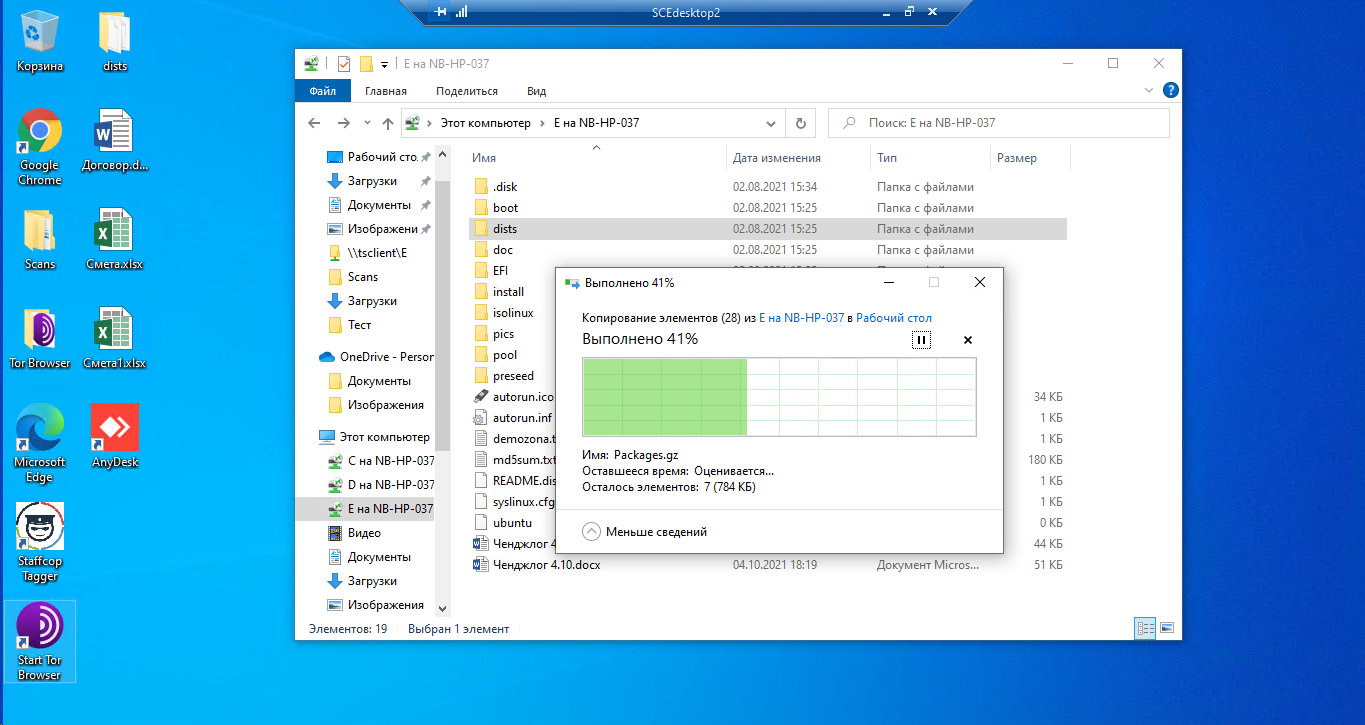Open the 'E на NB-HP-037' source link
Image resolution: width=1365 pixels, height=725 pixels.
(x=801, y=318)
